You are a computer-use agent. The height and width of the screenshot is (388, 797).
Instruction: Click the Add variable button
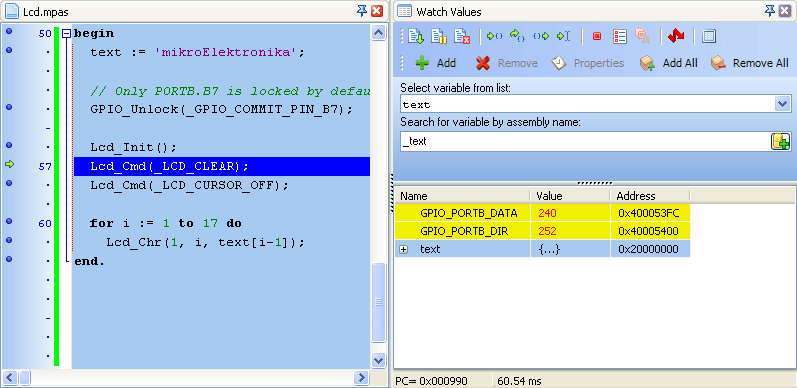click(x=436, y=63)
